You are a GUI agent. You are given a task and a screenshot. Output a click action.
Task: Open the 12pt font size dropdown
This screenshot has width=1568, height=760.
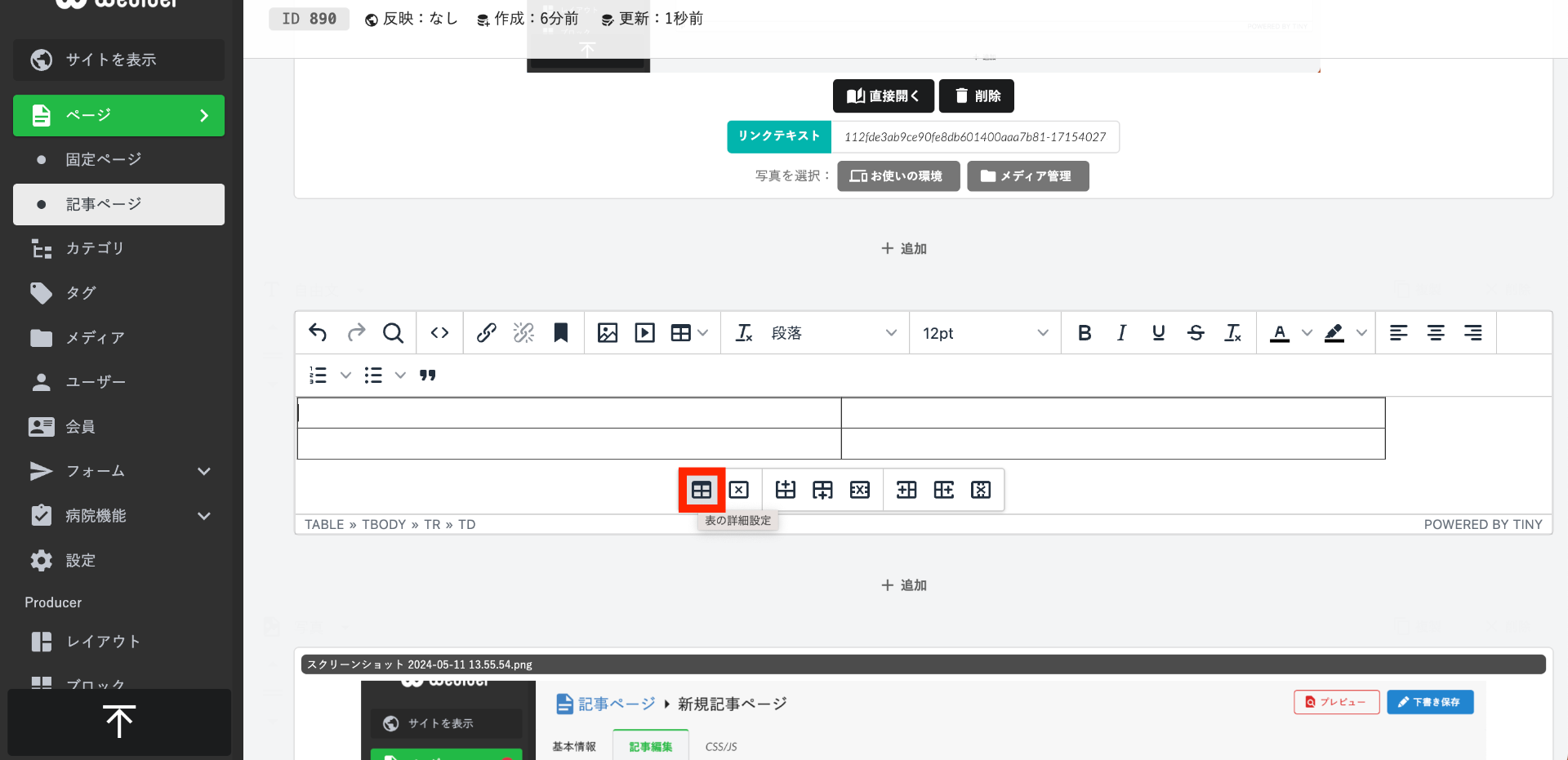click(x=984, y=333)
